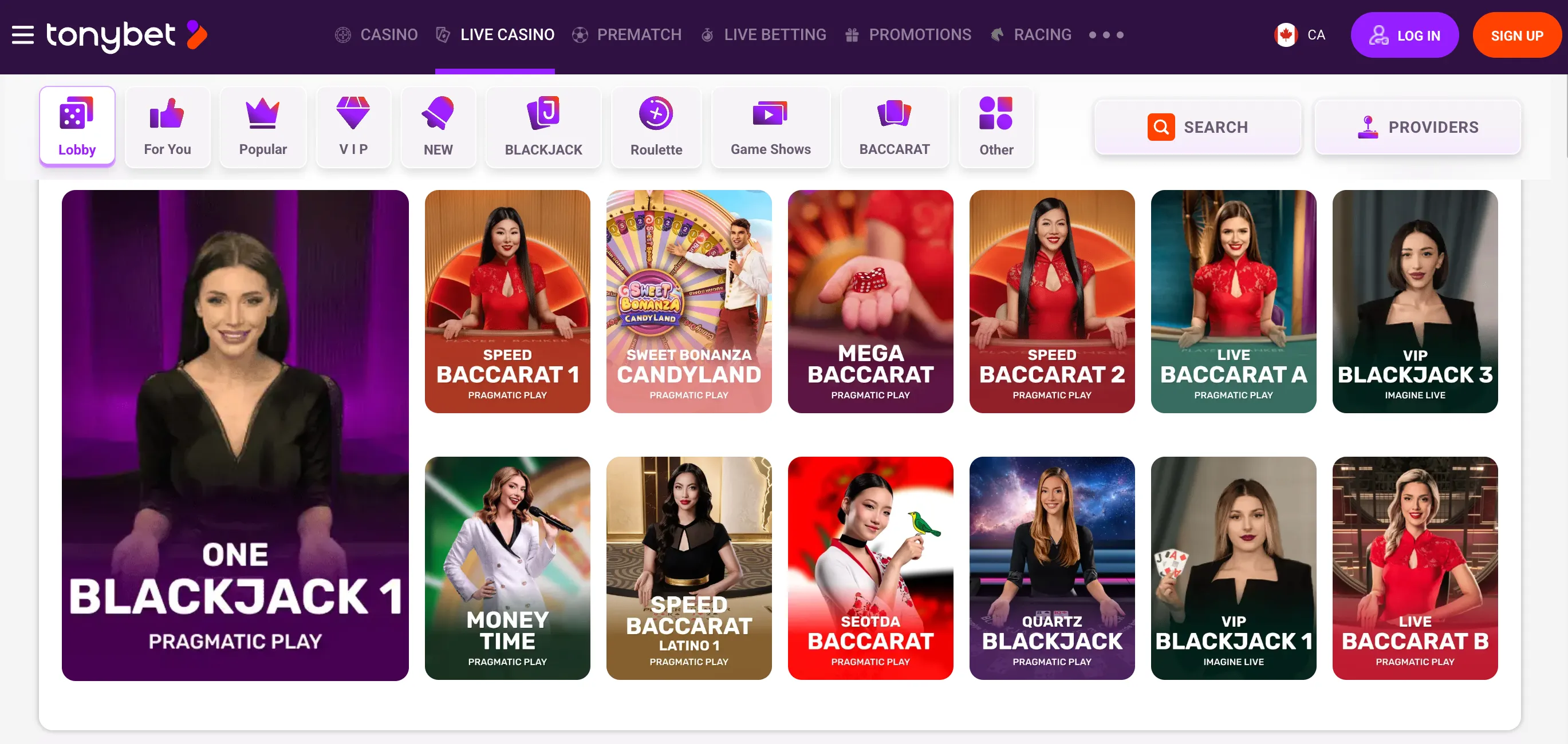Open Money Time game
The width and height of the screenshot is (1568, 744).
click(507, 568)
